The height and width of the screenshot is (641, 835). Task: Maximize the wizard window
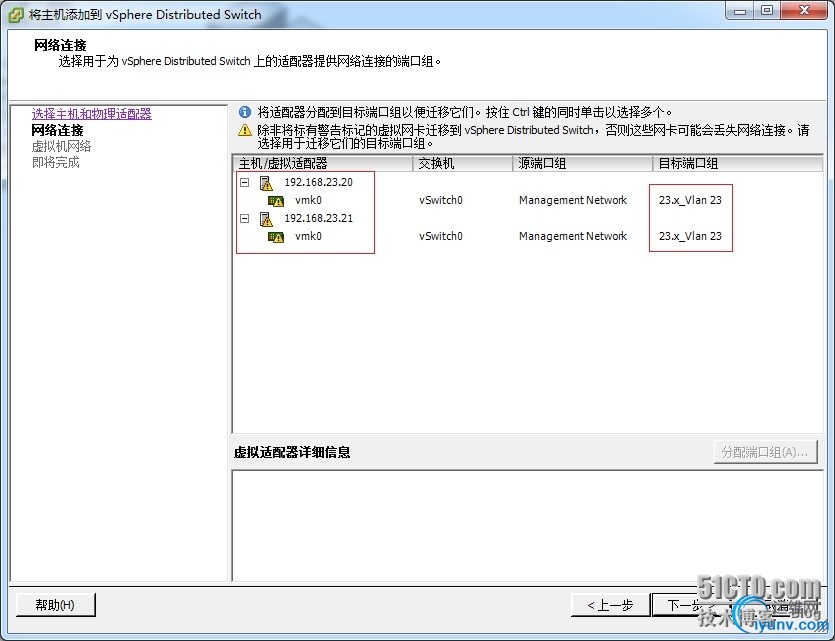[767, 11]
